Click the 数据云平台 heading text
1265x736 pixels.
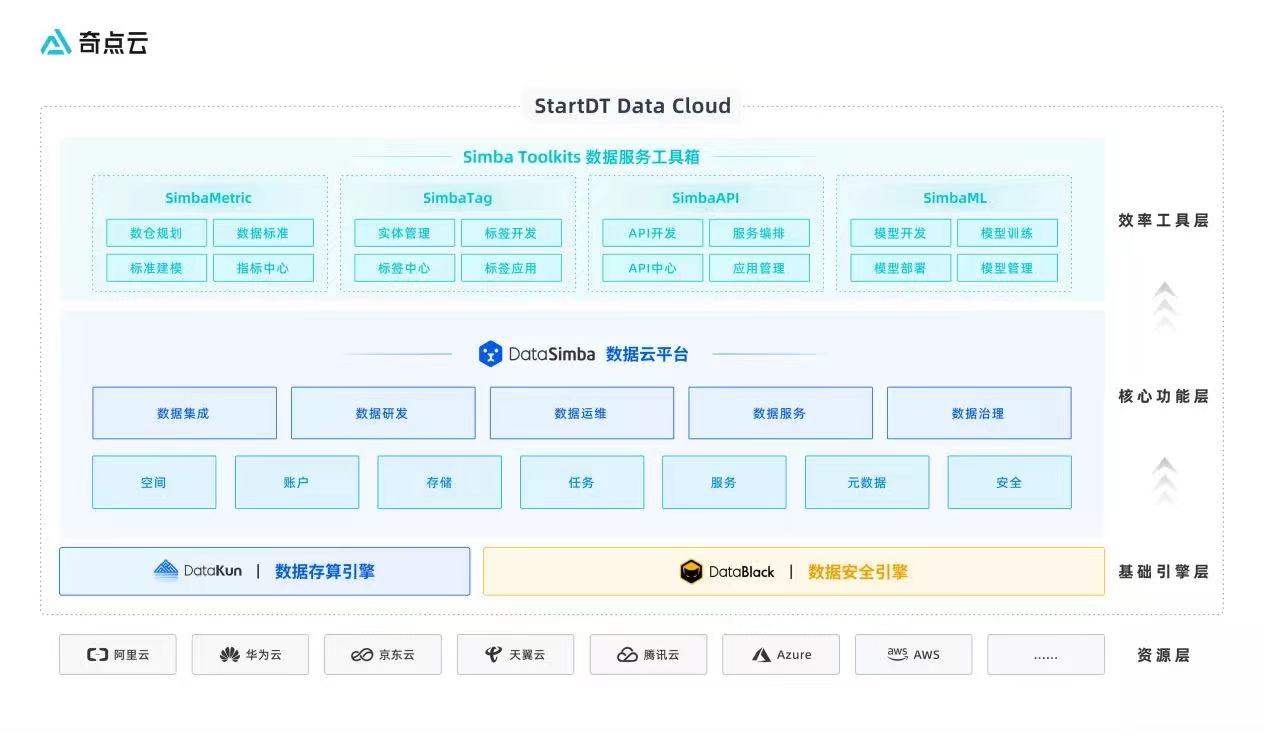point(647,354)
